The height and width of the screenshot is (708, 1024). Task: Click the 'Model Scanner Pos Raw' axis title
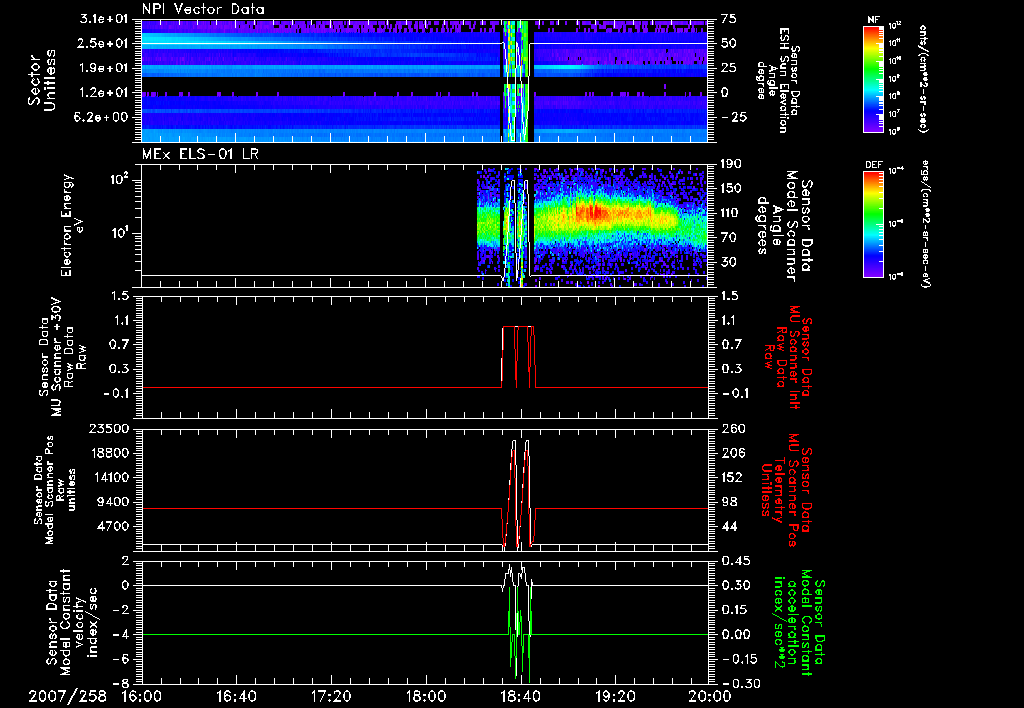tap(54, 490)
